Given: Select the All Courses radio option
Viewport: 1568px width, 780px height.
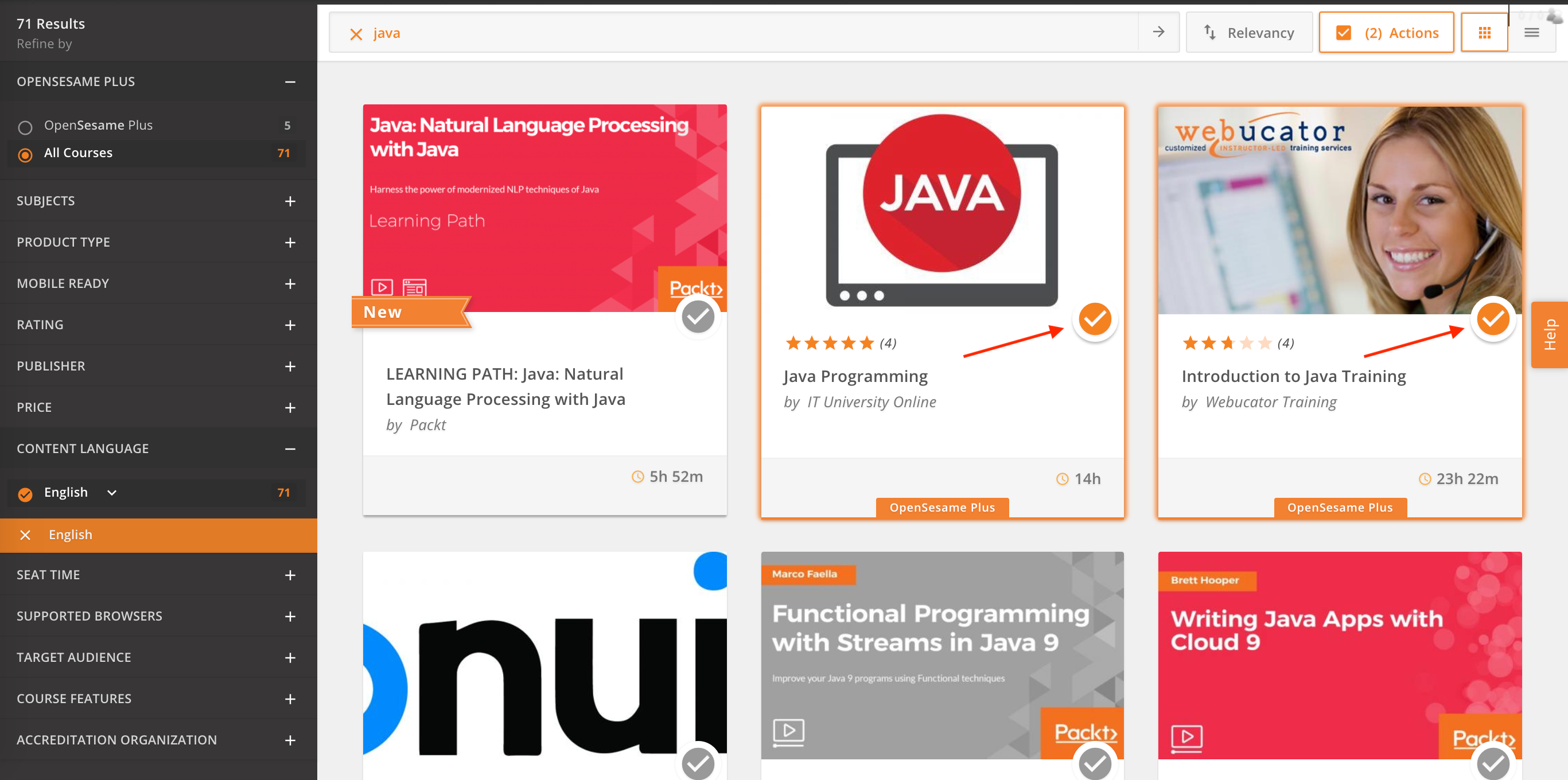Looking at the screenshot, I should 25,155.
